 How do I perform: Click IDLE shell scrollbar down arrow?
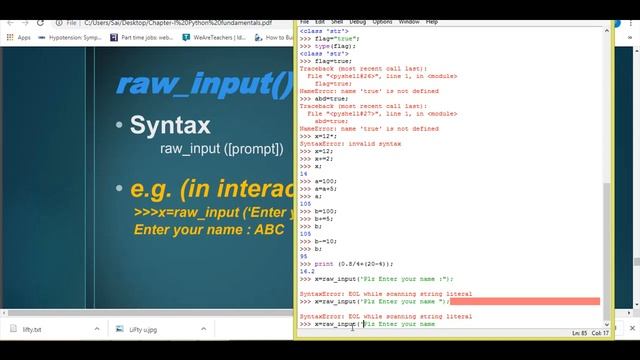coord(607,324)
